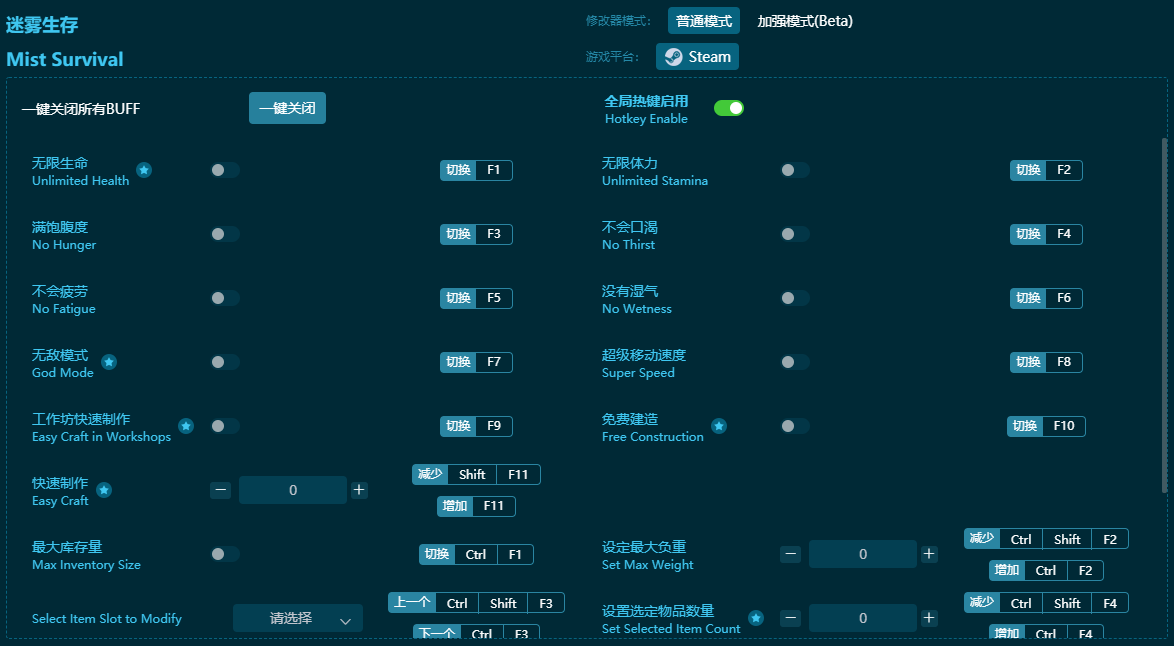The width and height of the screenshot is (1174, 646).
Task: Click the Steam logo icon
Action: pos(674,57)
